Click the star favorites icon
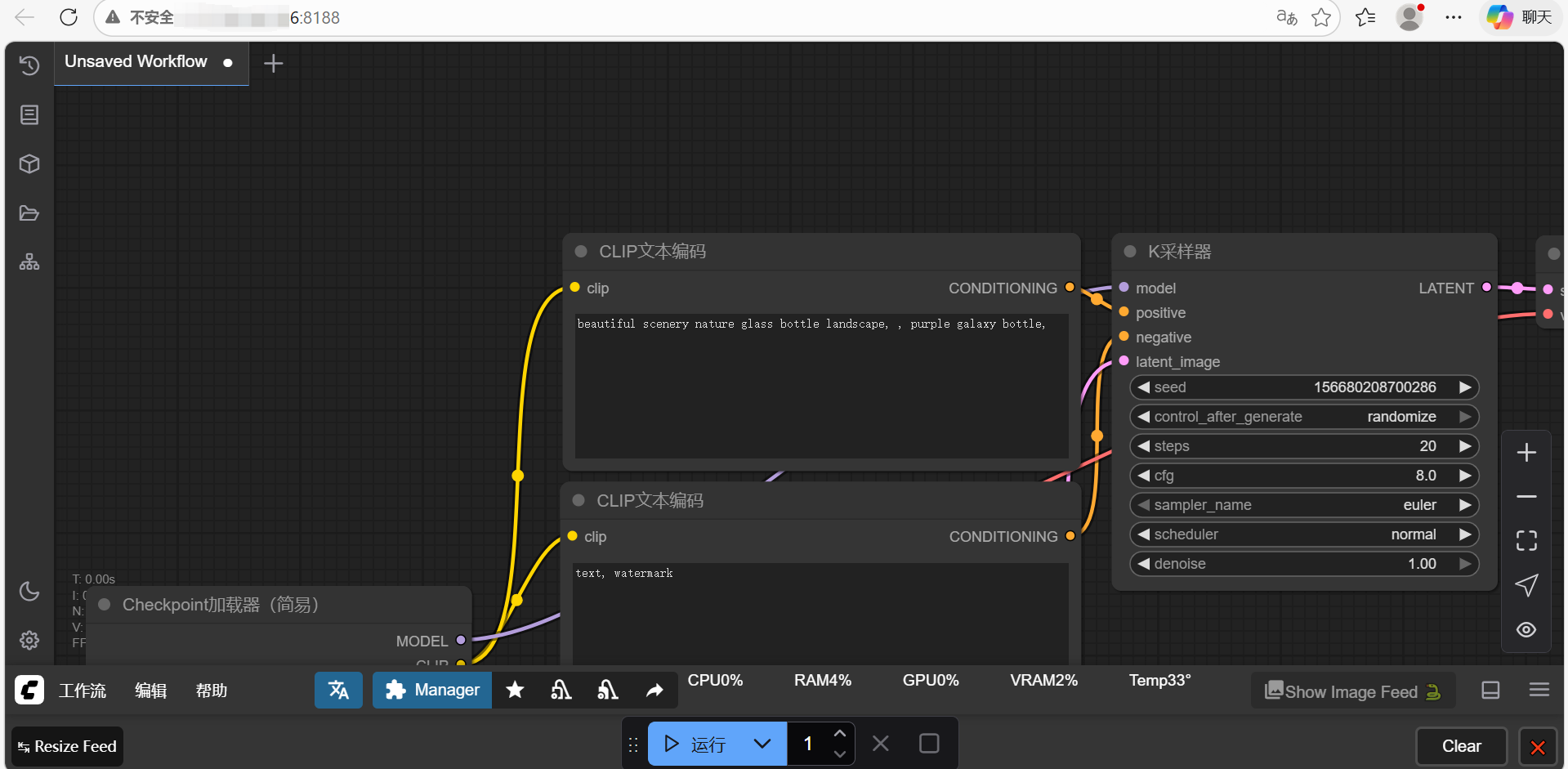 [515, 691]
